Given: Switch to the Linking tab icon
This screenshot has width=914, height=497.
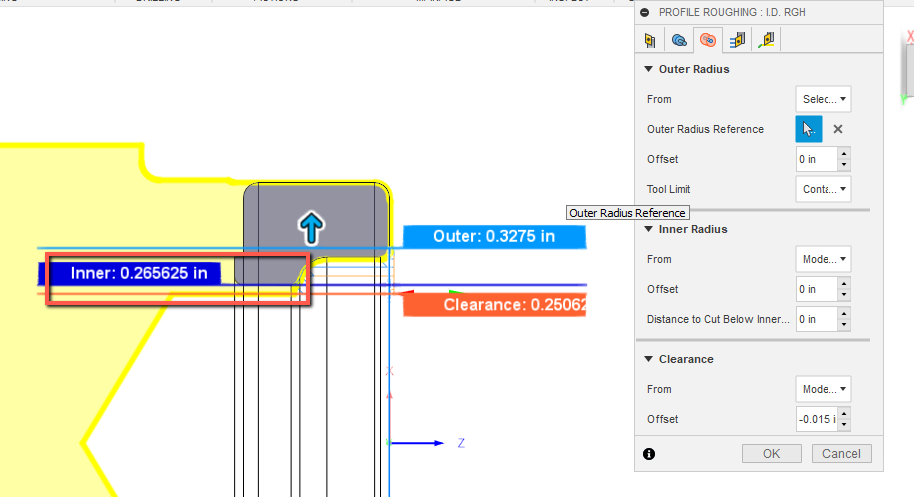Looking at the screenshot, I should coord(767,40).
